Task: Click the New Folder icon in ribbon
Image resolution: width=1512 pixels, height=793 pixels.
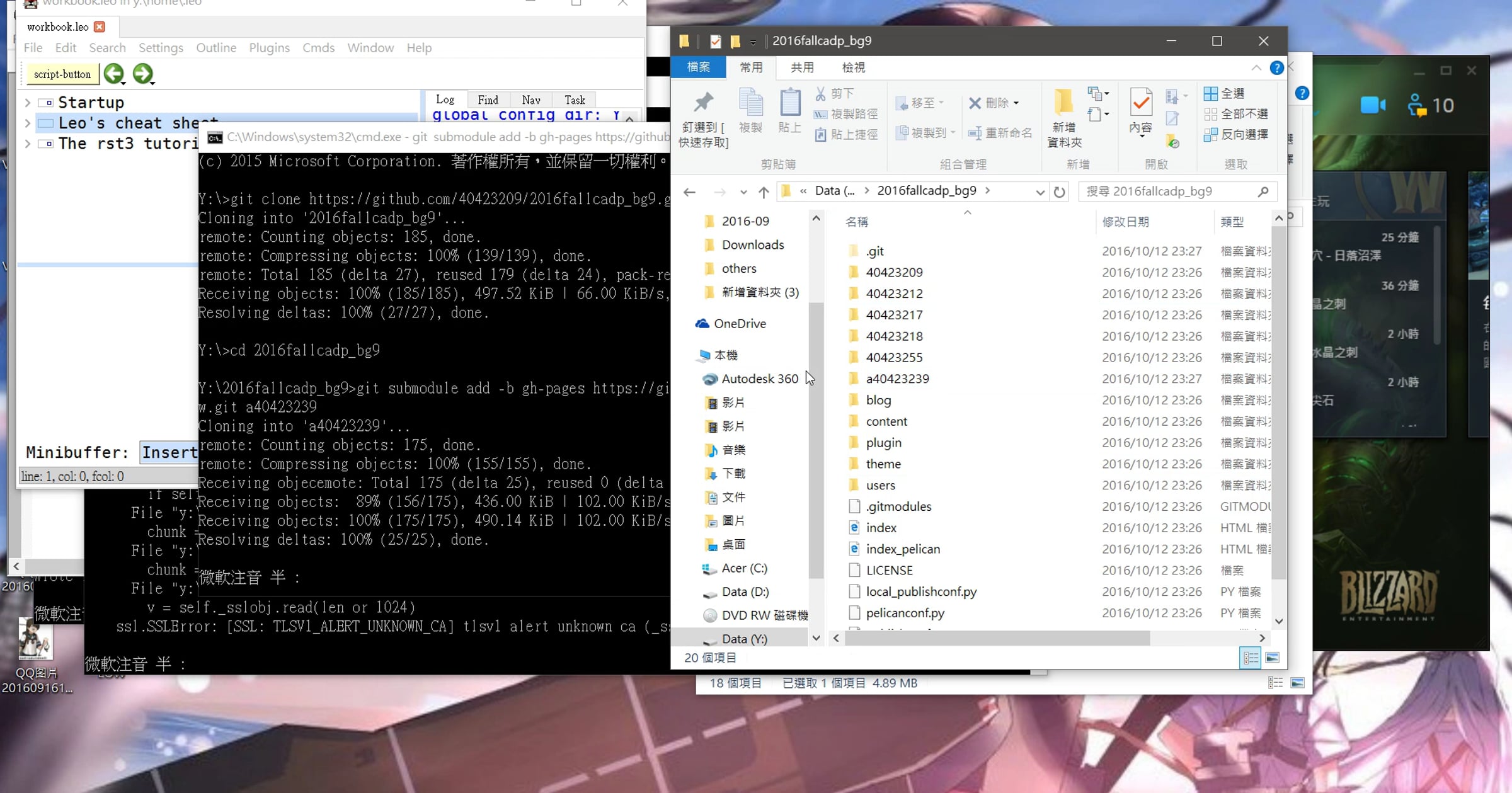Action: 1063,101
